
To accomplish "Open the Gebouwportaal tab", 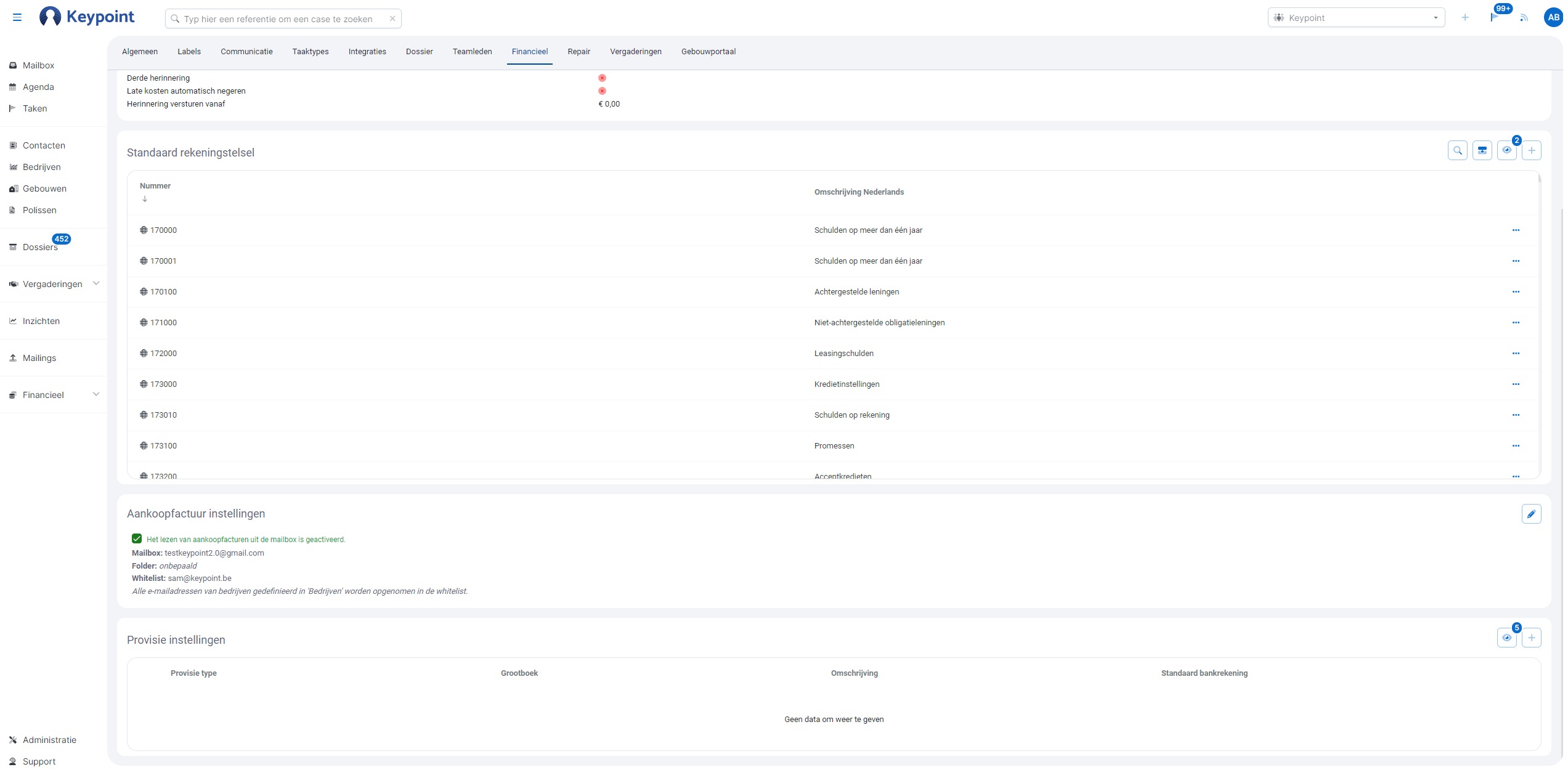I will click(x=708, y=52).
